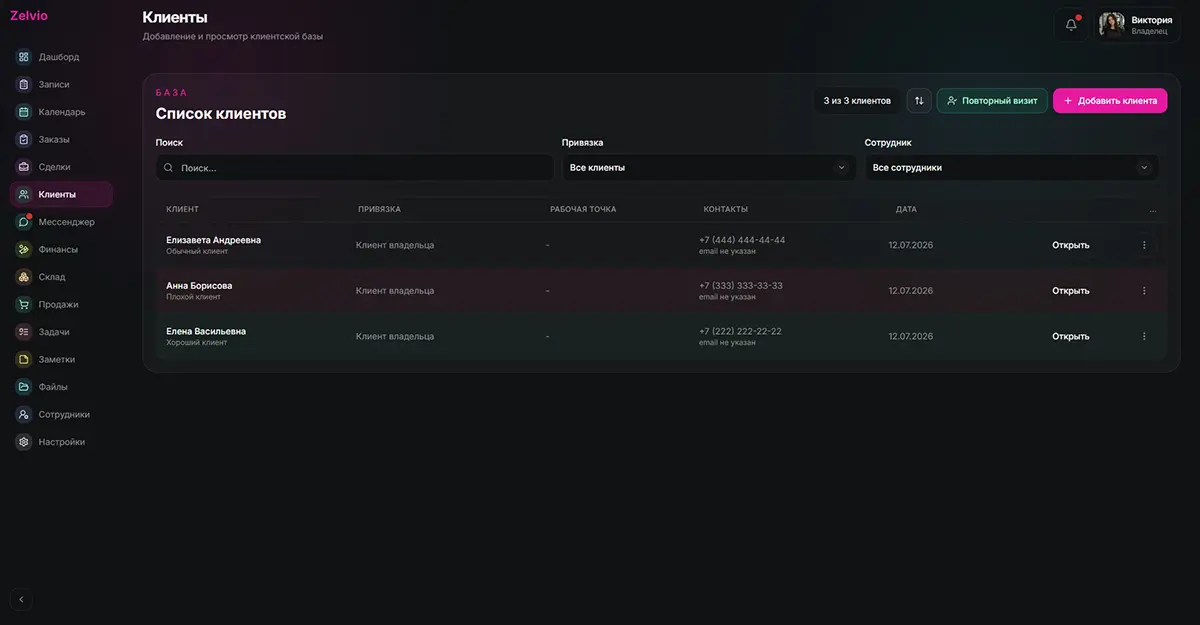This screenshot has height=625, width=1200.
Task: Click phone number '+7 (333) 333-33-33'
Action: tap(741, 286)
